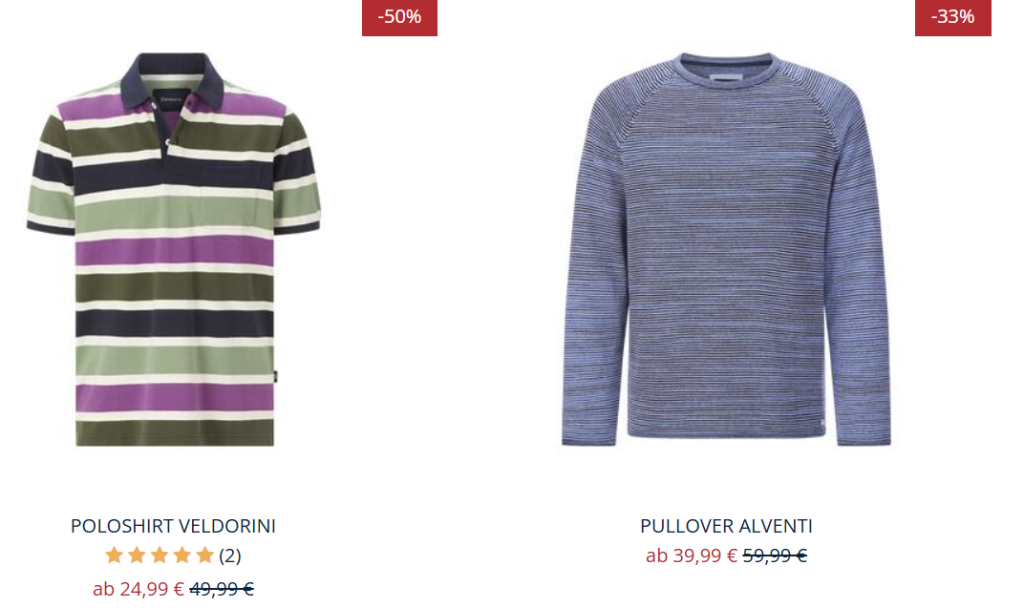Open the blue Pullover Alventi product image
The height and width of the screenshot is (608, 1024).
tap(726, 249)
